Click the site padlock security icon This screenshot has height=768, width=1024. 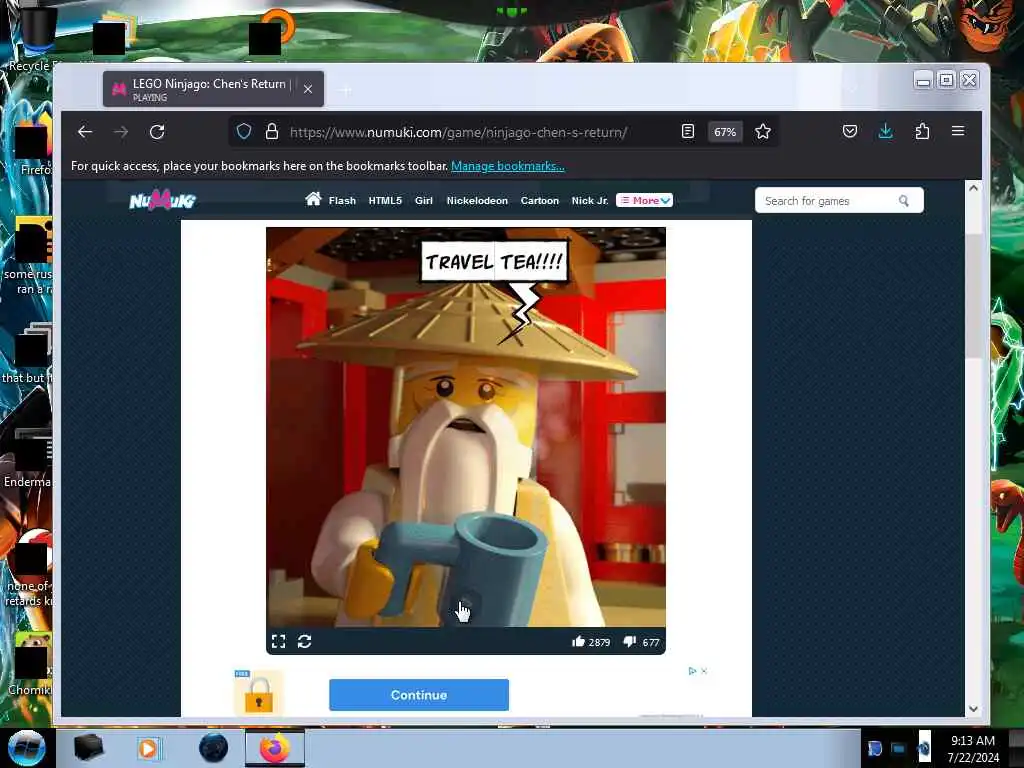pos(272,132)
